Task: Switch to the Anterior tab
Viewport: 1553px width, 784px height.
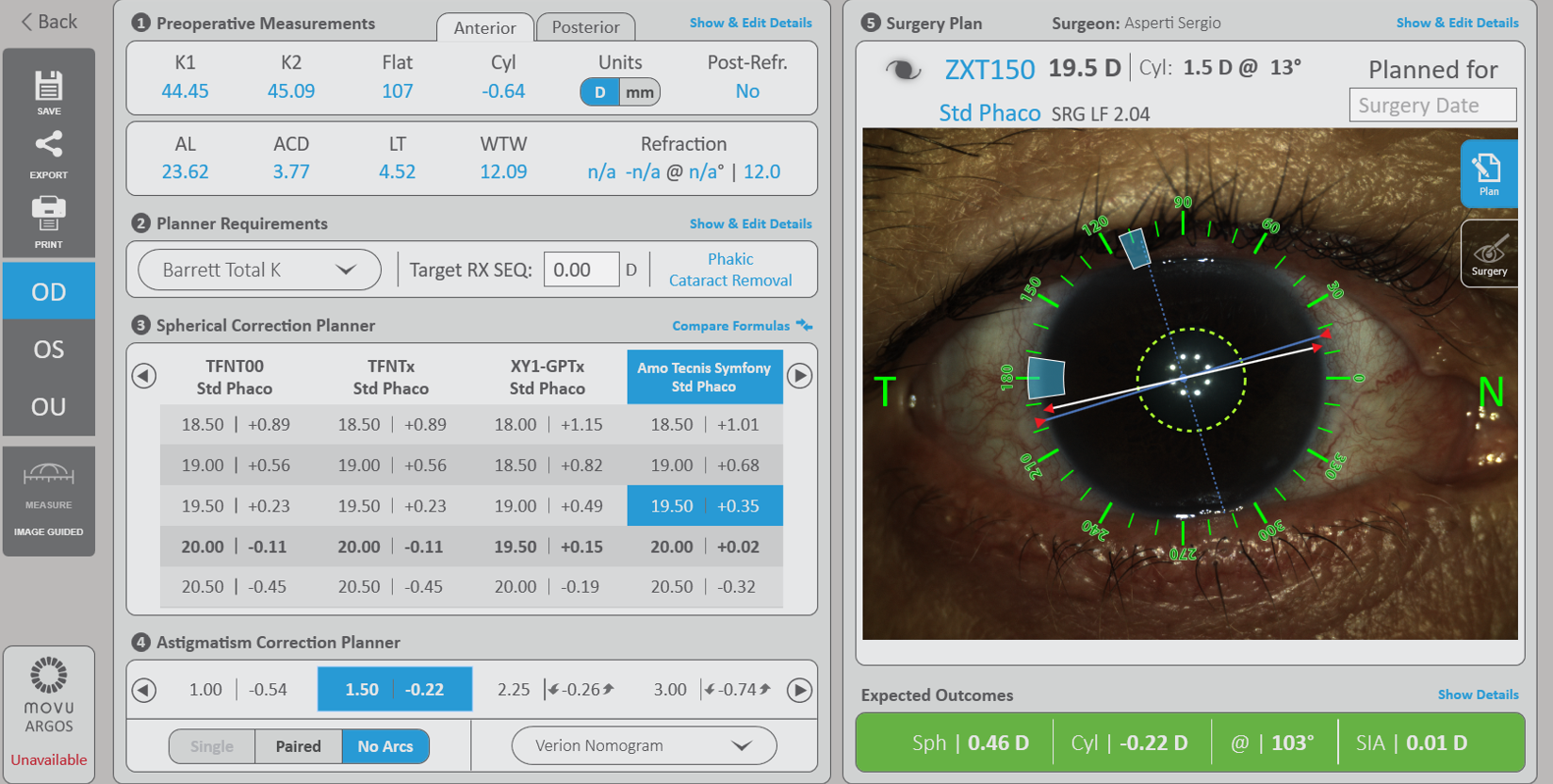Action: pos(485,27)
